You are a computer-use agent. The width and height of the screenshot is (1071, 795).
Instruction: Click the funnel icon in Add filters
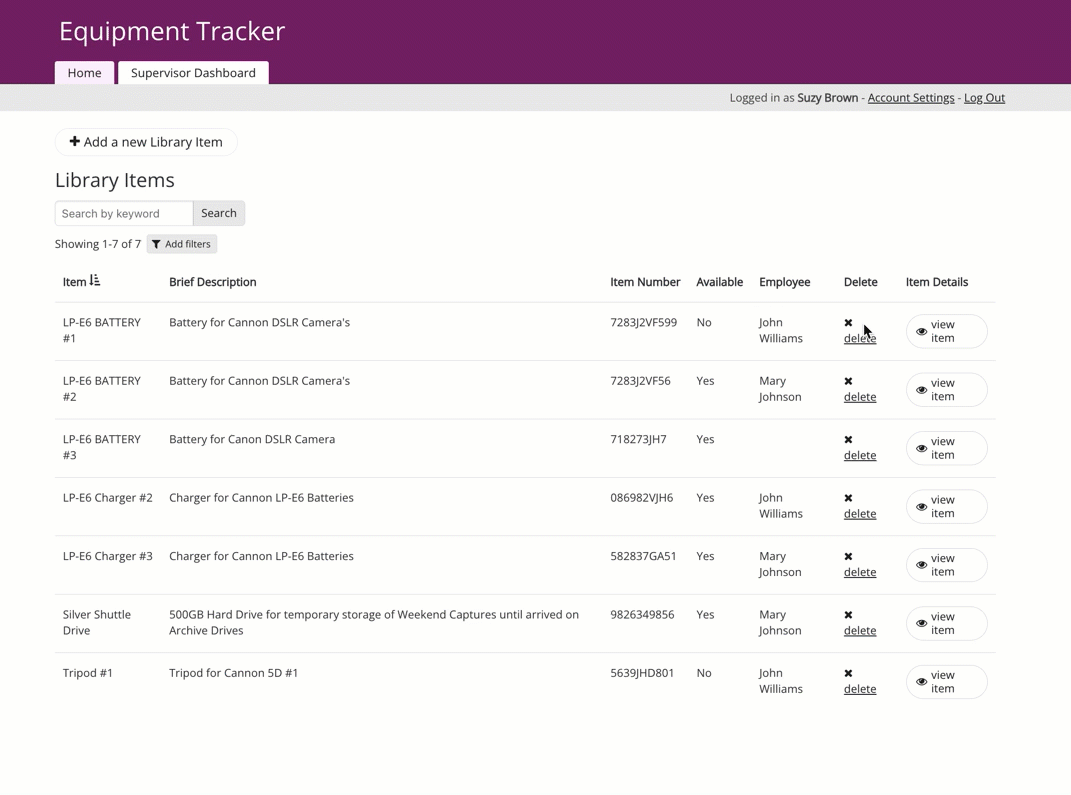coord(156,244)
